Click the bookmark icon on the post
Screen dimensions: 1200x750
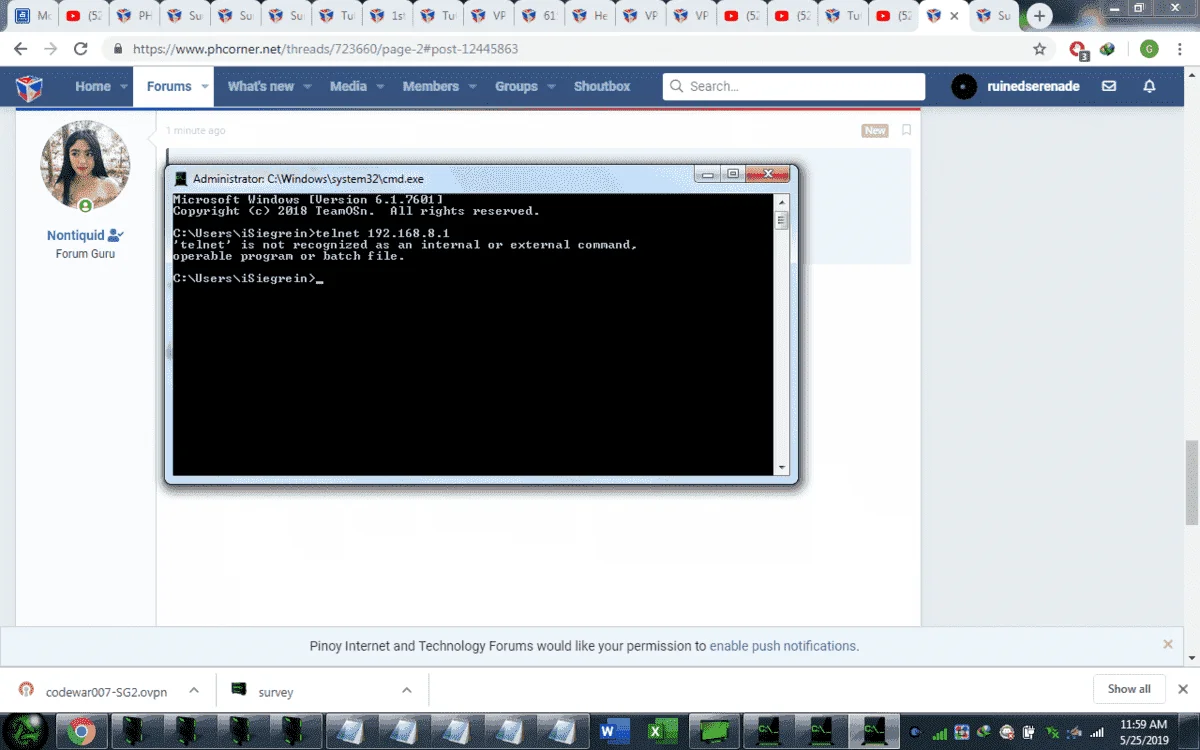coord(906,130)
